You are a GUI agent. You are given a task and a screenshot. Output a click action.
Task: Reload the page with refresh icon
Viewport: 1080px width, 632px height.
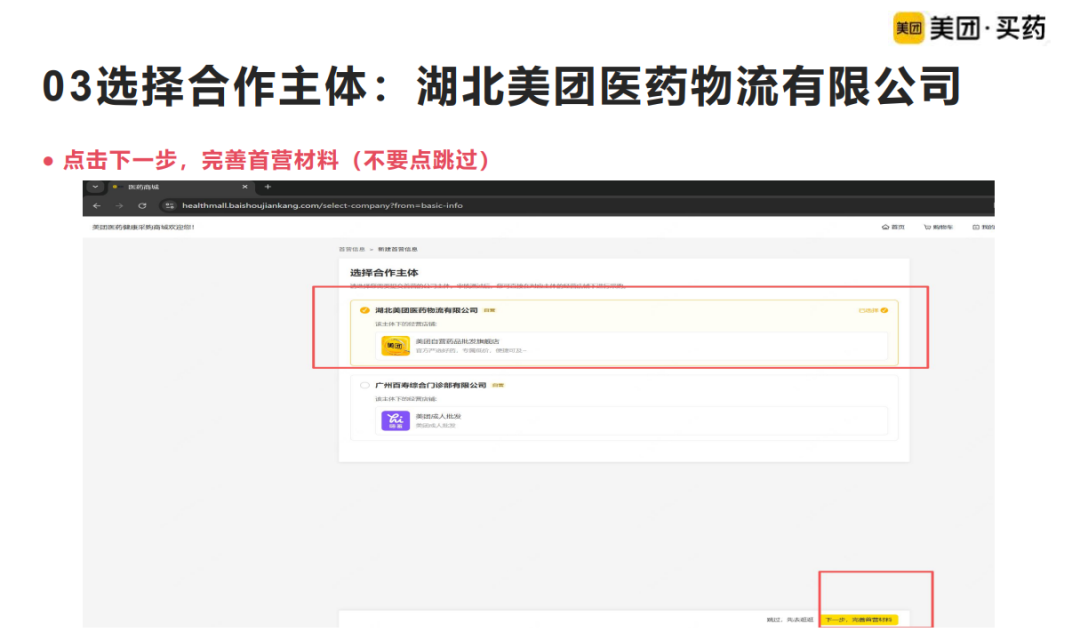pyautogui.click(x=142, y=206)
